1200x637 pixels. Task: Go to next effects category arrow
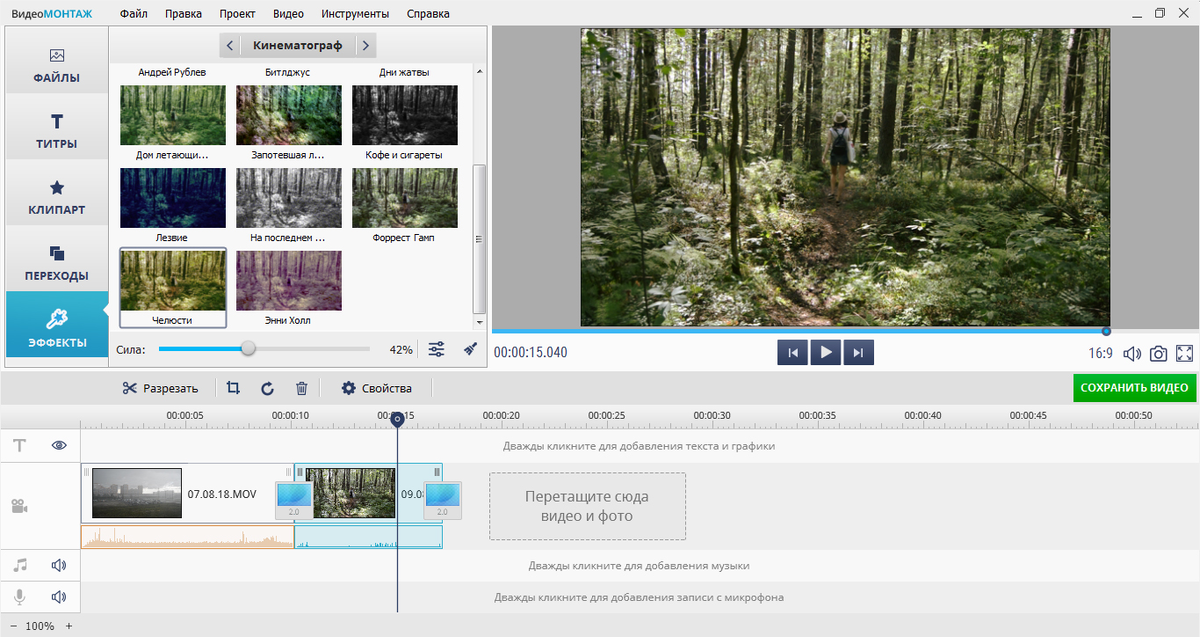[x=365, y=45]
